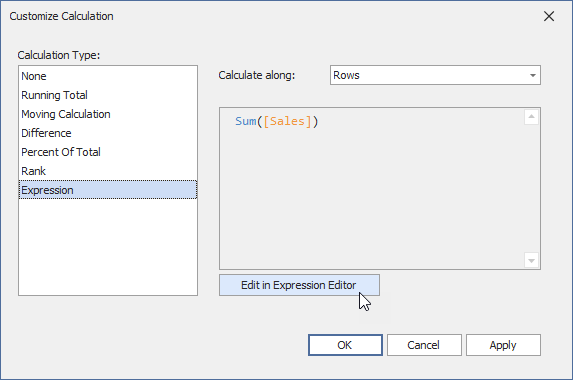Viewport: 573px width, 380px height.
Task: Choose Percent Of Total option
Action: tap(108, 152)
